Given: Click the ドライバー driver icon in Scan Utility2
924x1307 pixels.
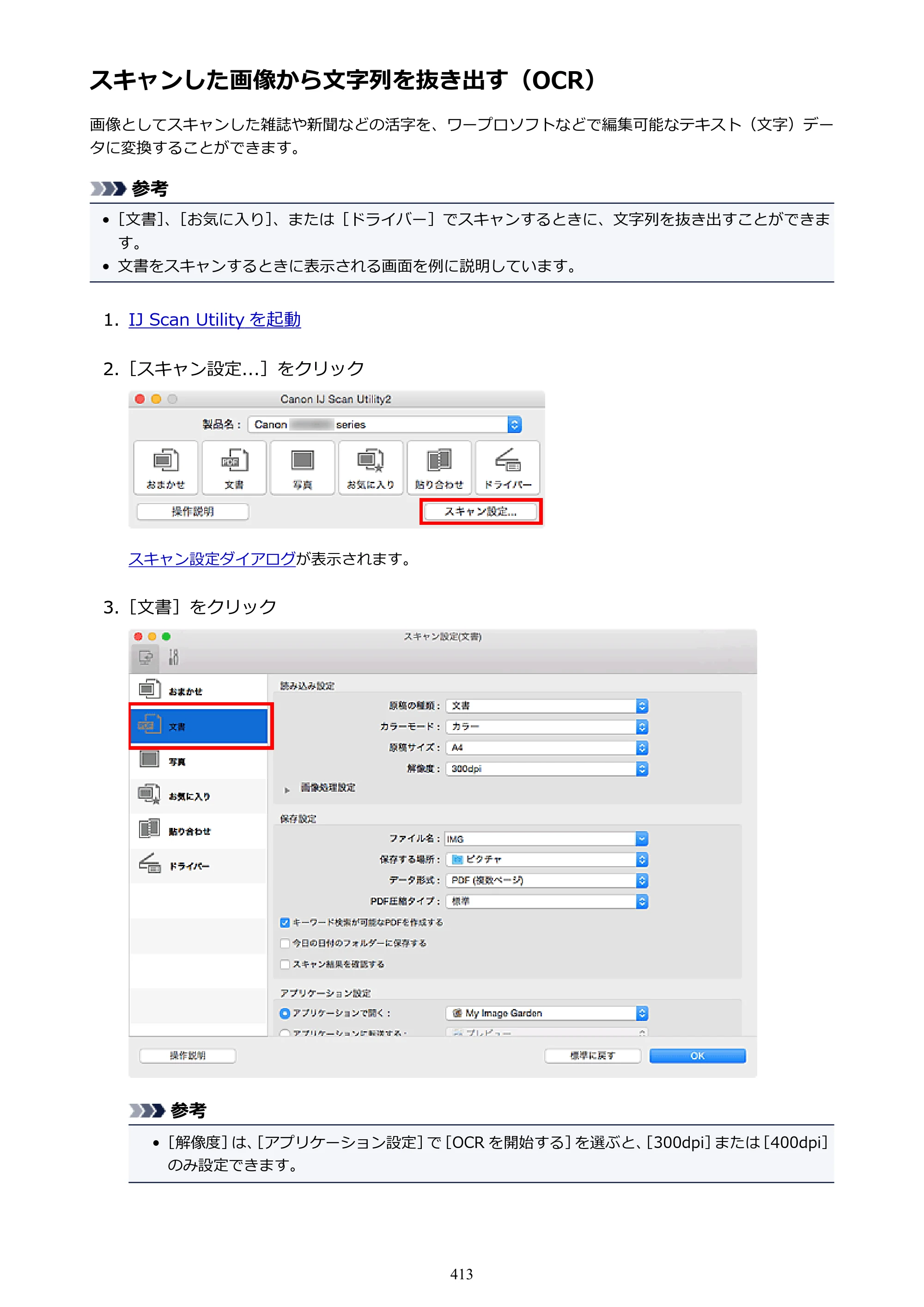Looking at the screenshot, I should click(x=507, y=468).
